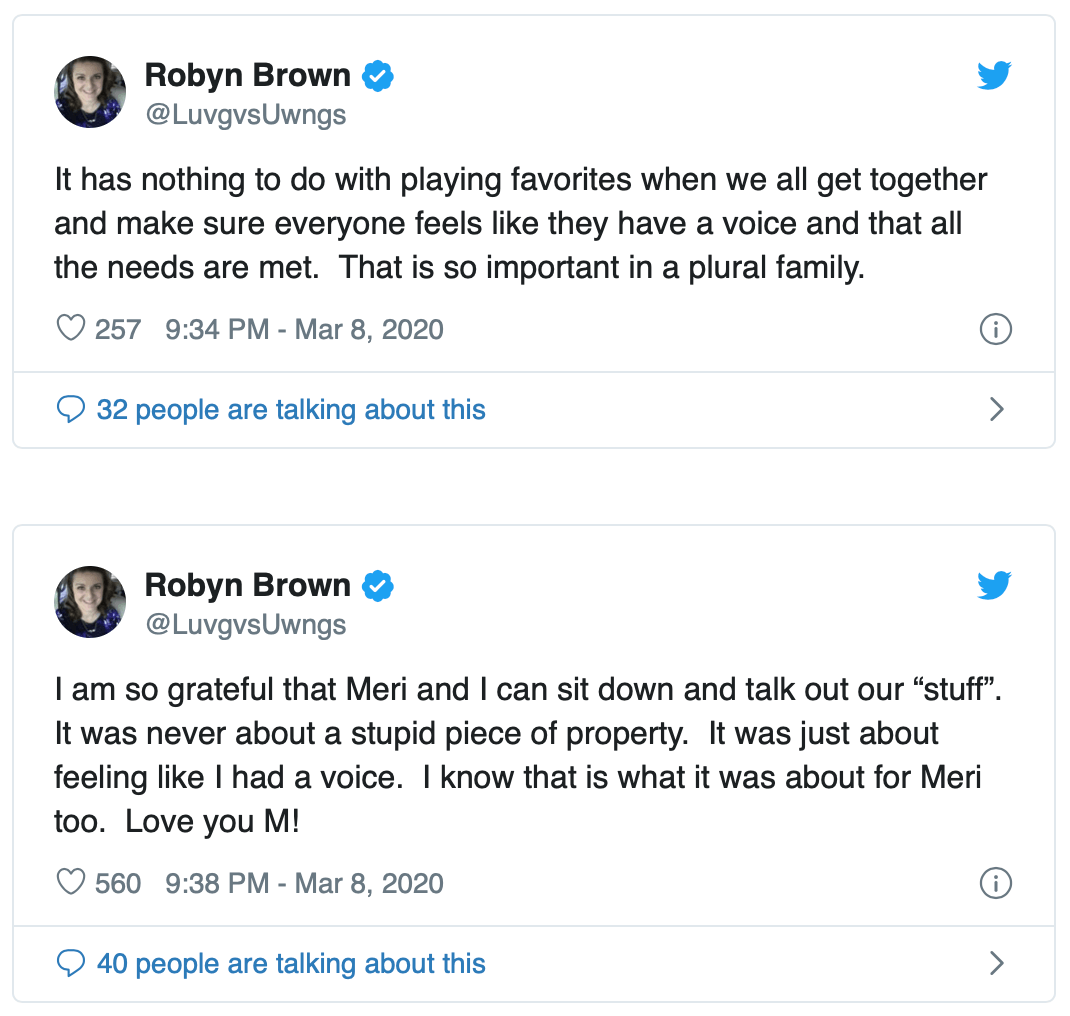Open "40 people are talking about this"
The height and width of the screenshot is (1016, 1070).
coord(291,963)
